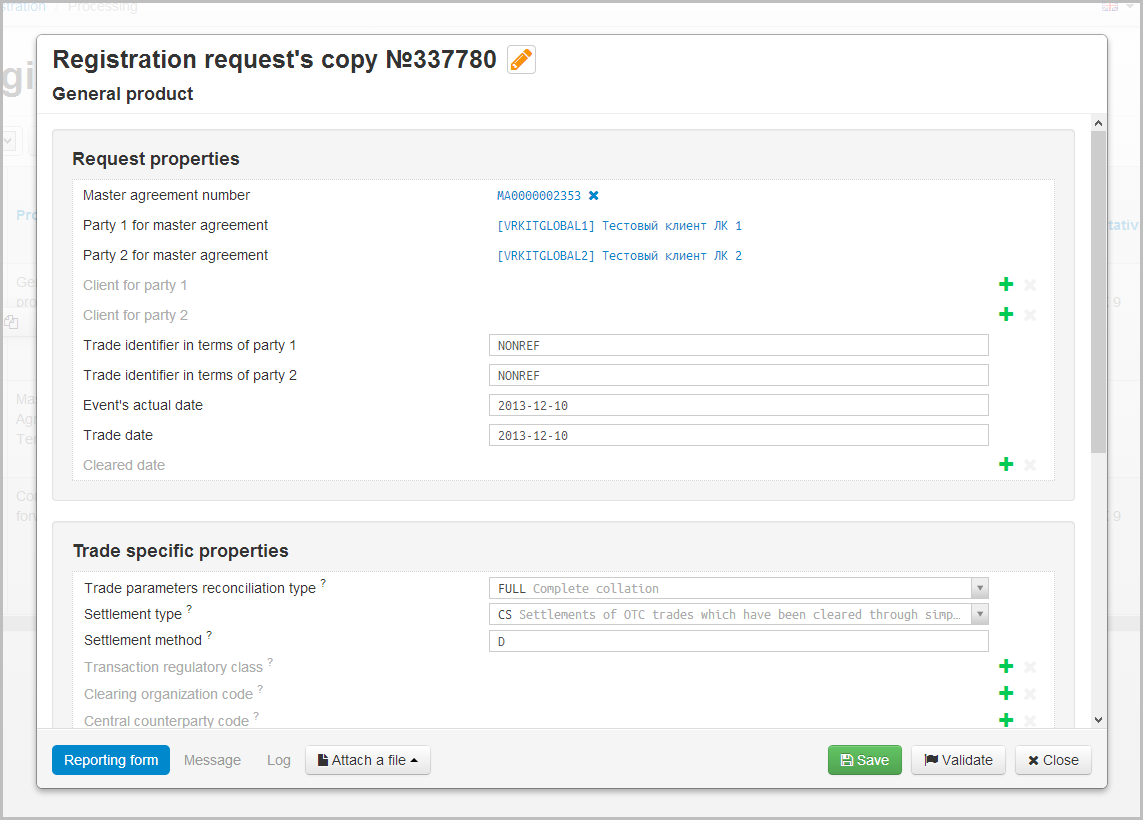
Task: Add Client for party 2 with green plus
Action: (1006, 315)
